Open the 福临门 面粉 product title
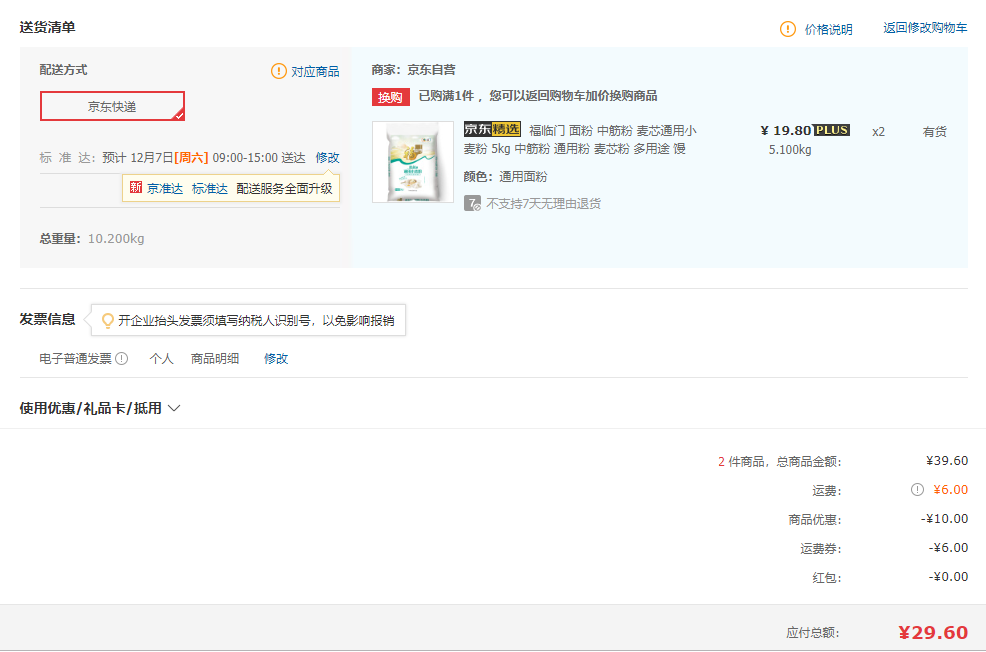 [580, 140]
